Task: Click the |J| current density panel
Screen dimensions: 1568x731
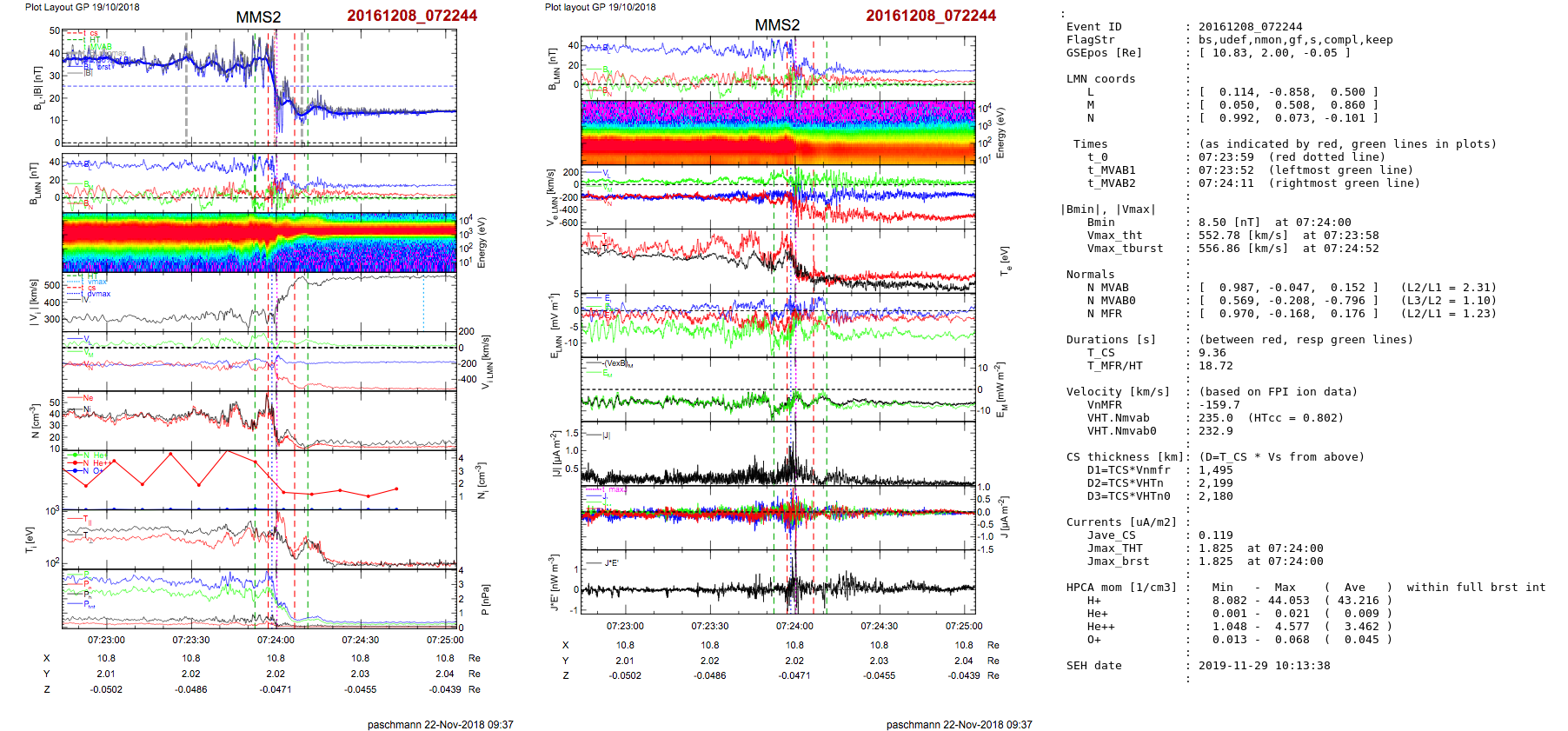Action: point(778,453)
